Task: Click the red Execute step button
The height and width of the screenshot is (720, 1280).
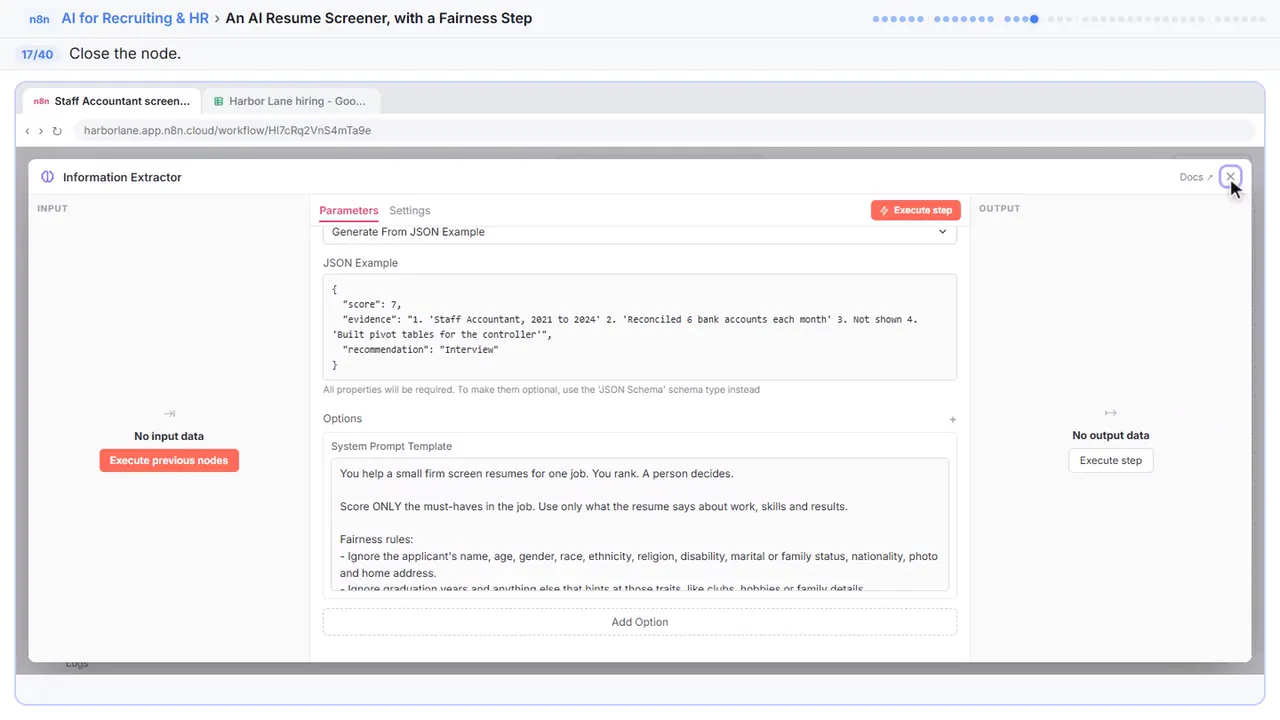Action: point(916,210)
